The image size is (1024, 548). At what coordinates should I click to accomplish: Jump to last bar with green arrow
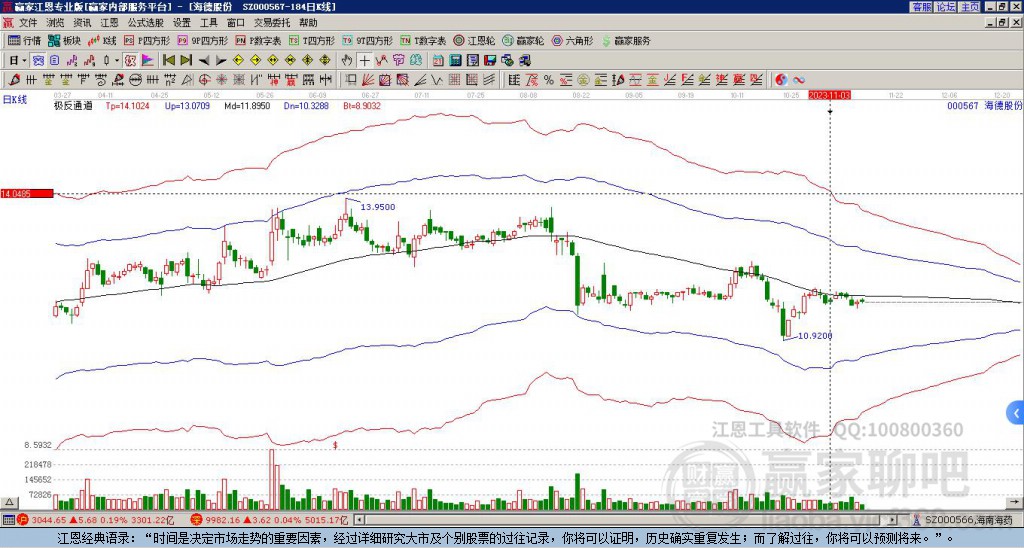coord(186,61)
